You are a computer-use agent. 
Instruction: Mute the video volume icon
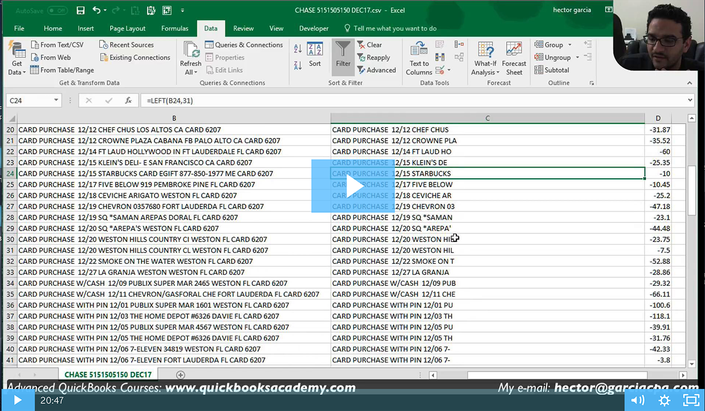(638, 400)
